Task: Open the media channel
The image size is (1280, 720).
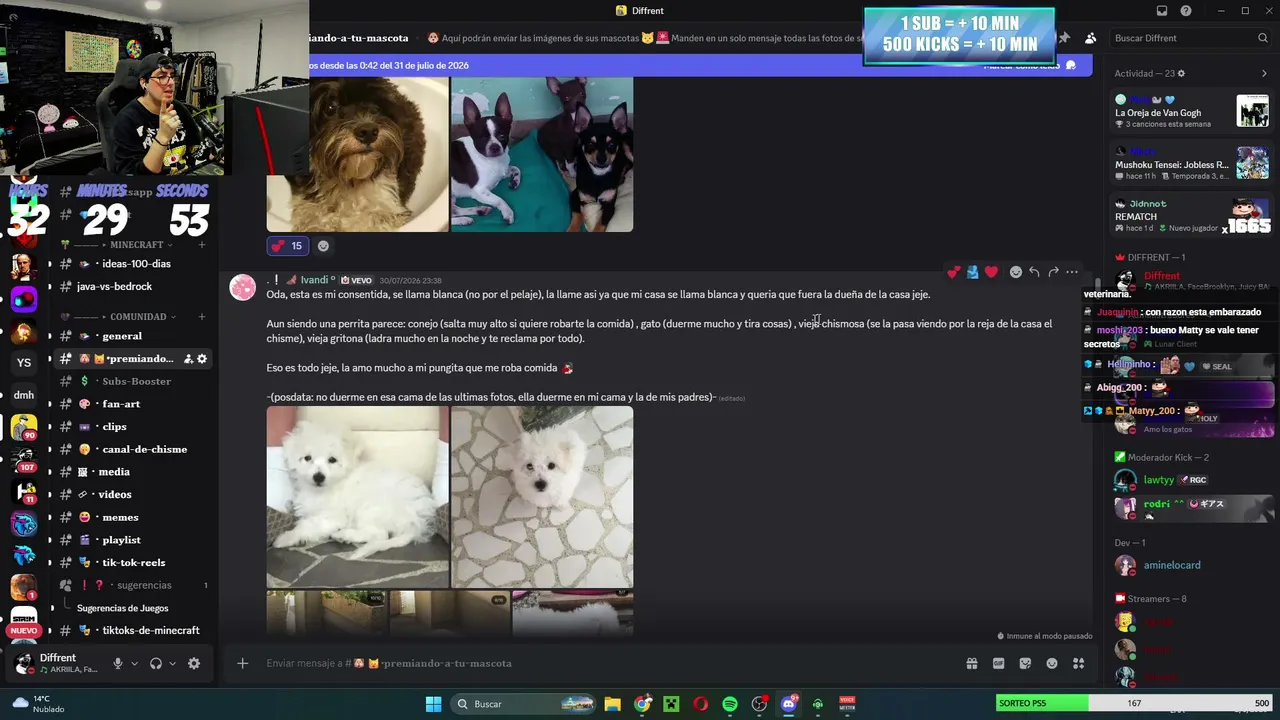Action: 134,472
